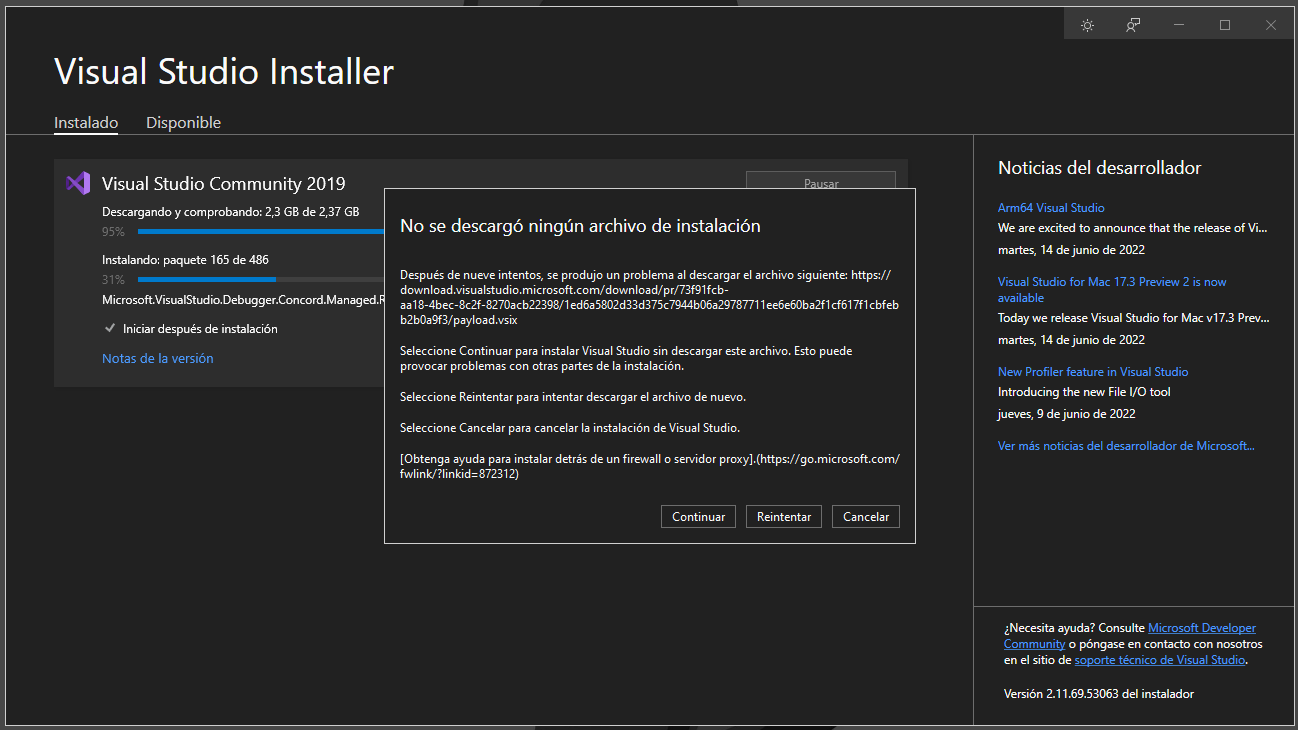Open the Arm64 Visual Studio news link
1298x730 pixels.
1051,208
